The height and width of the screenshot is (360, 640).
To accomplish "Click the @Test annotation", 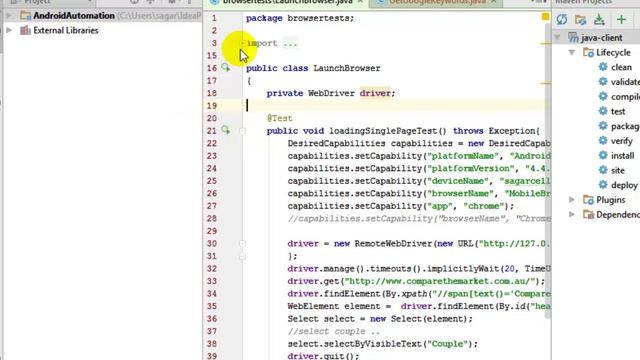I will 280,118.
